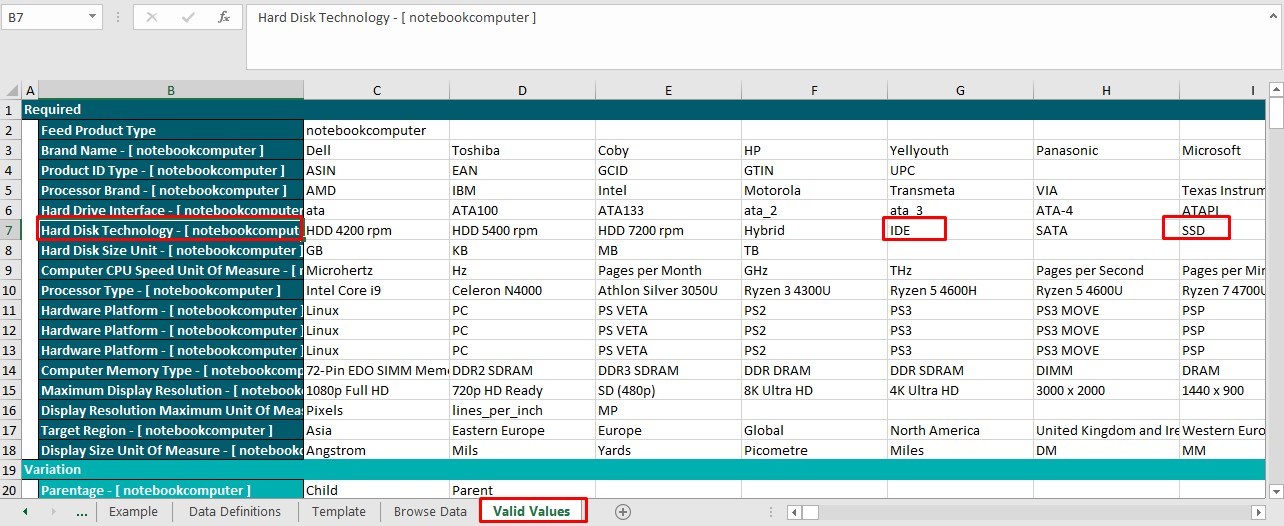Image resolution: width=1284 pixels, height=526 pixels.
Task: Select column D header
Action: [522, 90]
